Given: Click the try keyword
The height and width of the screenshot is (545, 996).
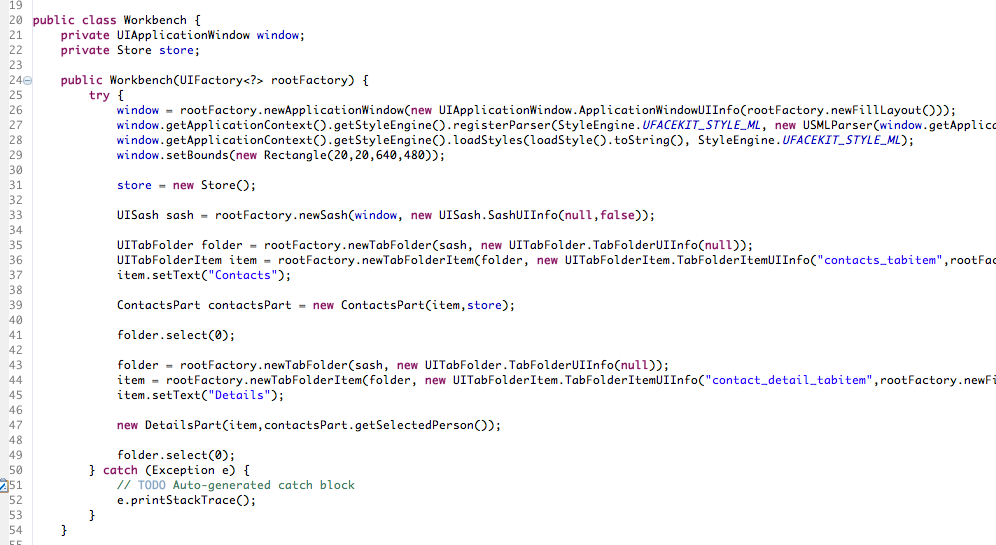Looking at the screenshot, I should (x=99, y=95).
